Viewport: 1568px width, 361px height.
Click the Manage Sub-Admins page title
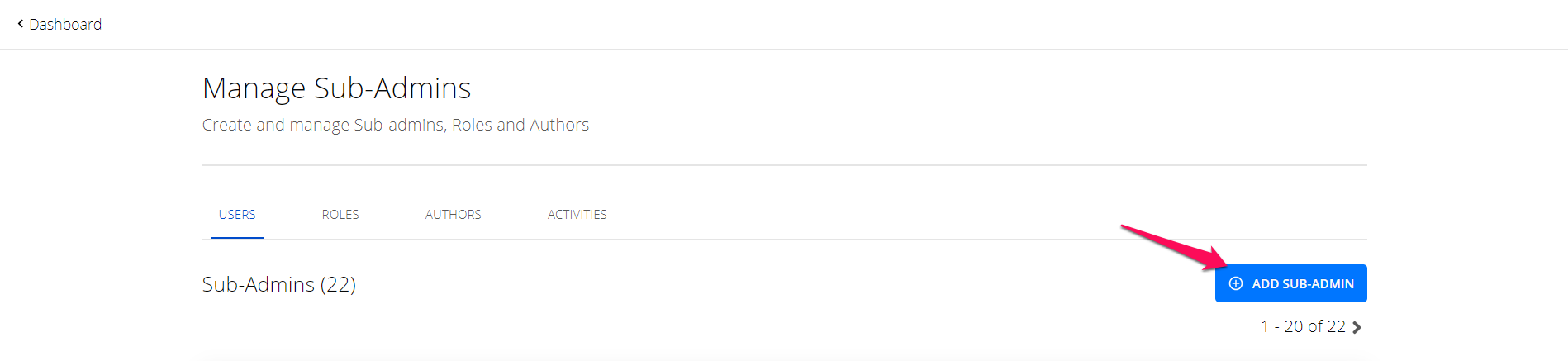coord(337,88)
